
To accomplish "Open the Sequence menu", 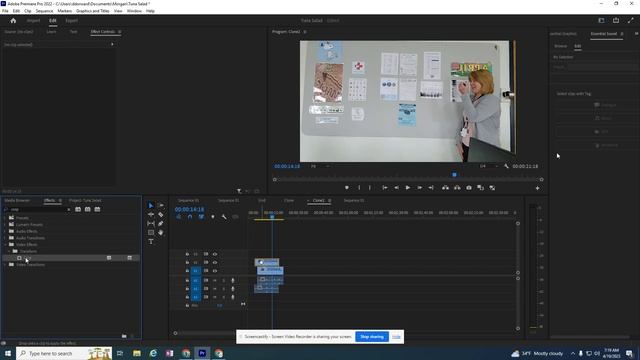I will (44, 11).
